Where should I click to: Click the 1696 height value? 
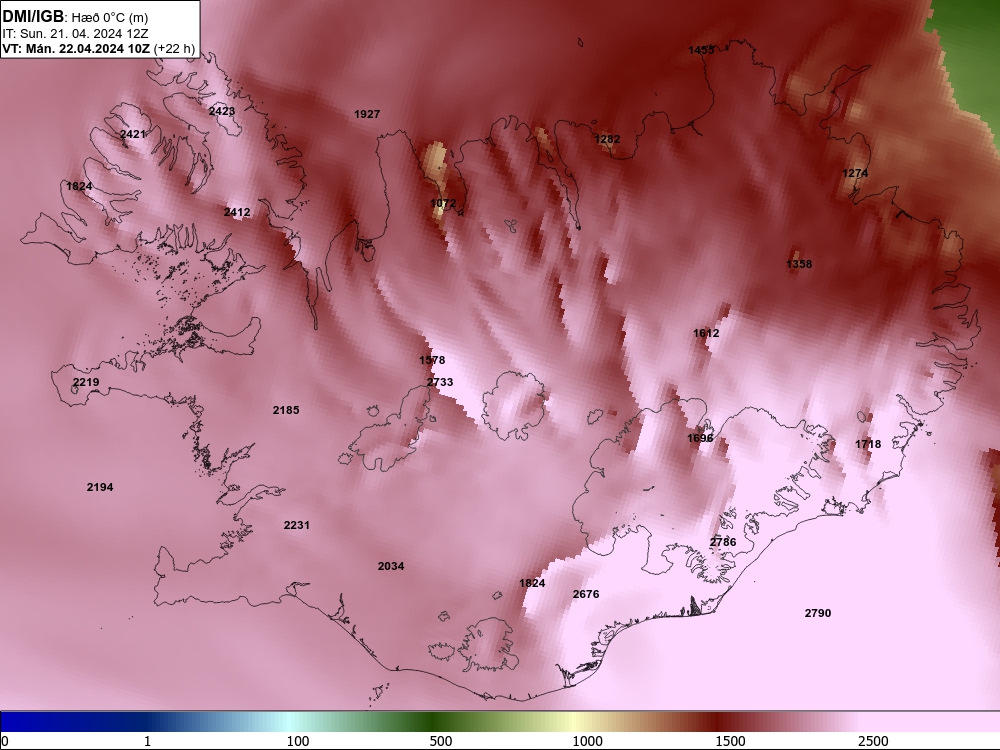(x=700, y=438)
